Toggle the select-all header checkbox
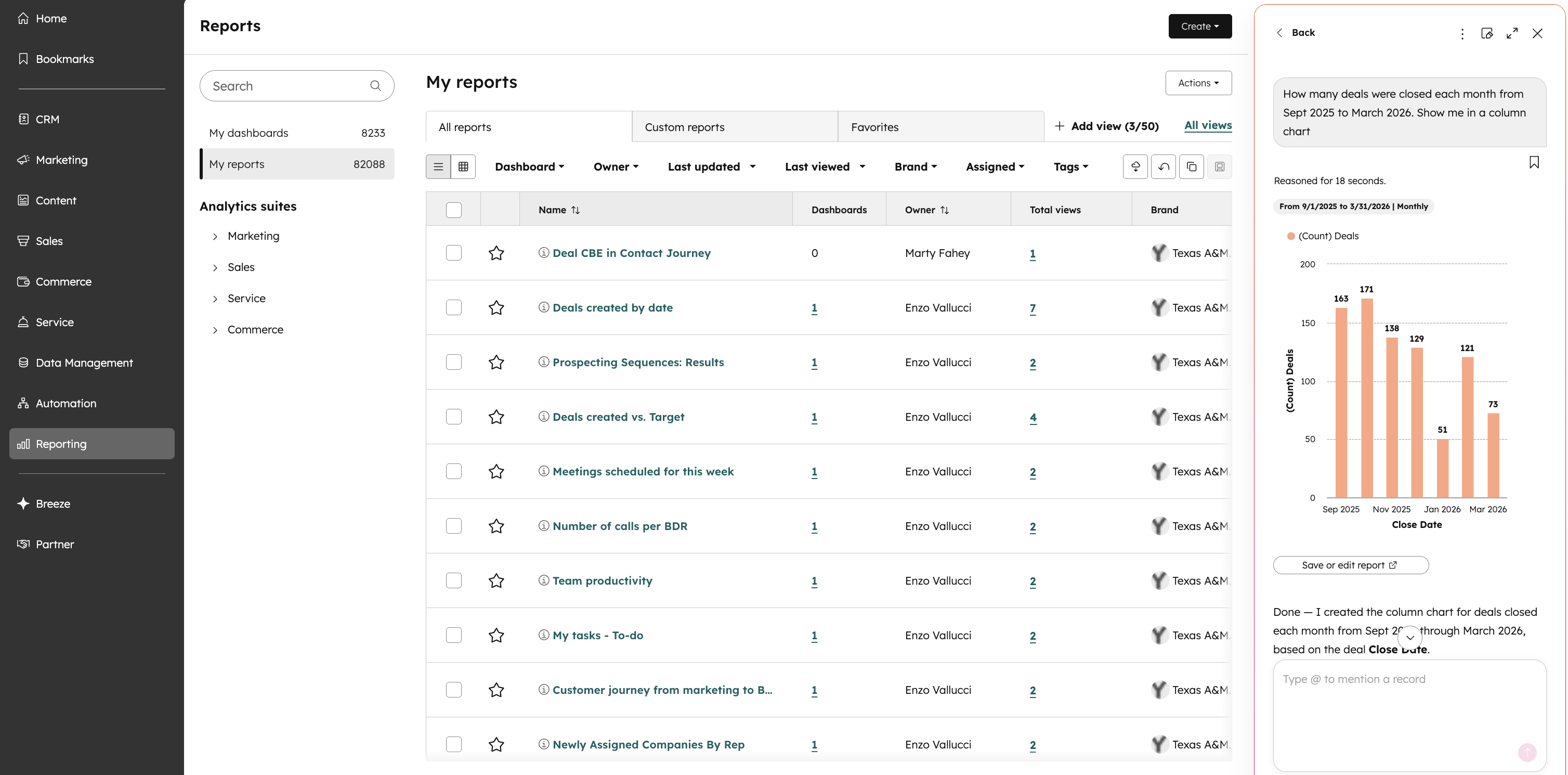The image size is (1568, 775). coord(453,210)
